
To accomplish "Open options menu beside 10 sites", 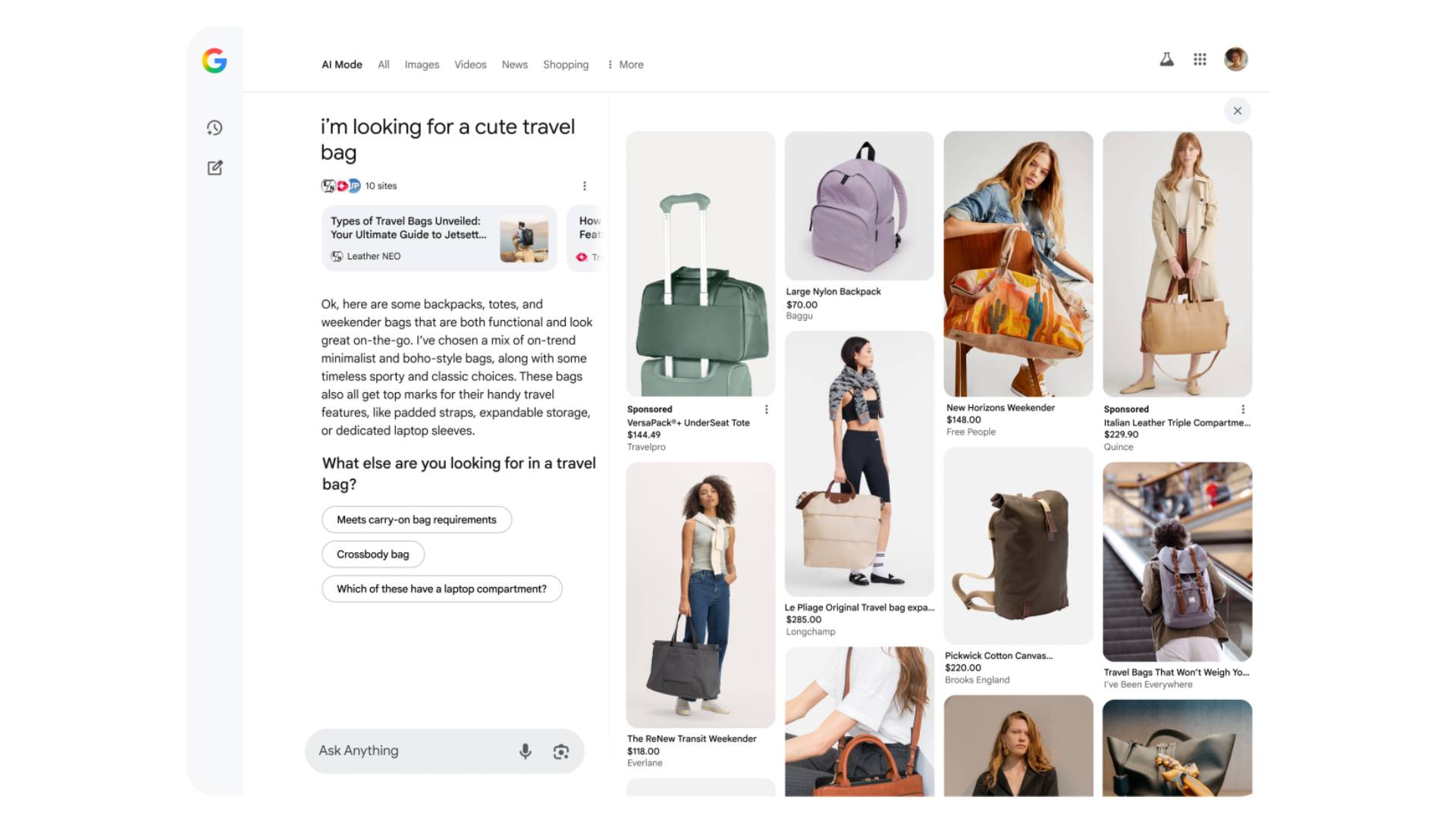I will coord(584,186).
